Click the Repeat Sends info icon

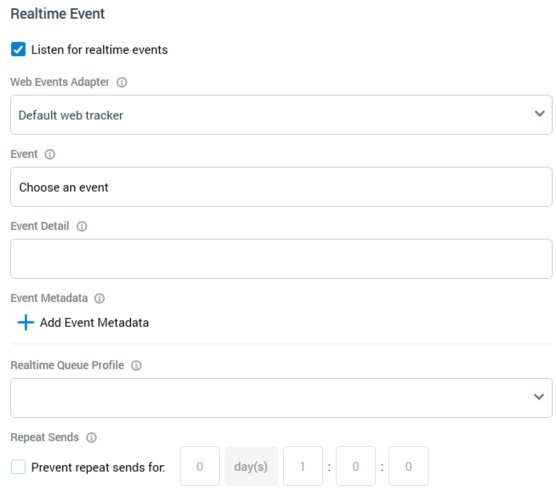tap(91, 437)
